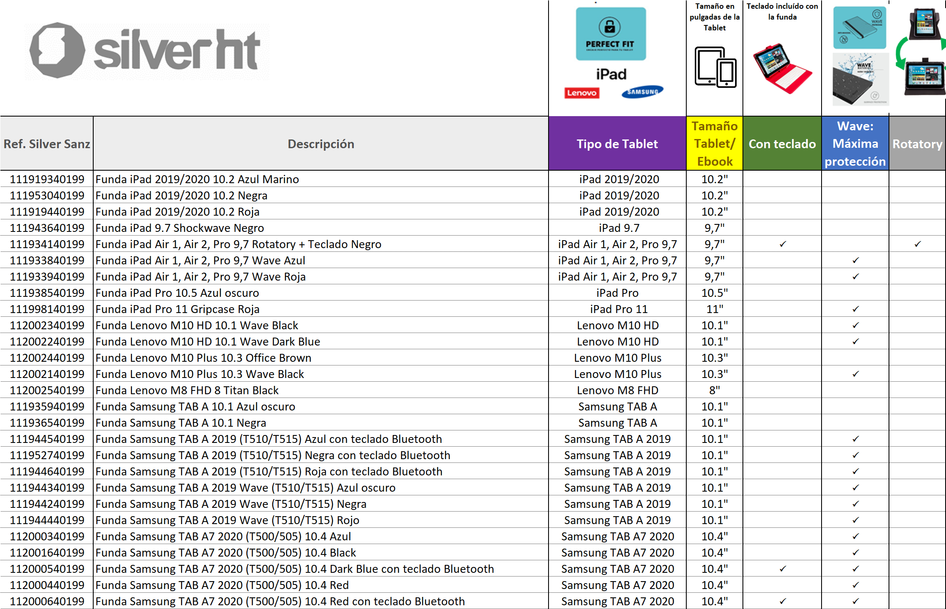Click the Wave water-splash keyboard image
This screenshot has width=946, height=609.
point(860,79)
